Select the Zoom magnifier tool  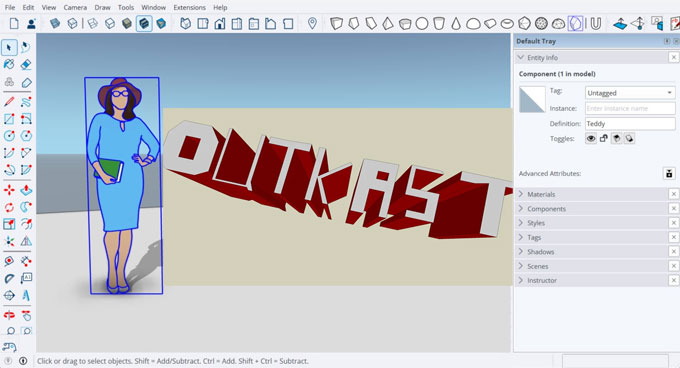[x=10, y=331]
